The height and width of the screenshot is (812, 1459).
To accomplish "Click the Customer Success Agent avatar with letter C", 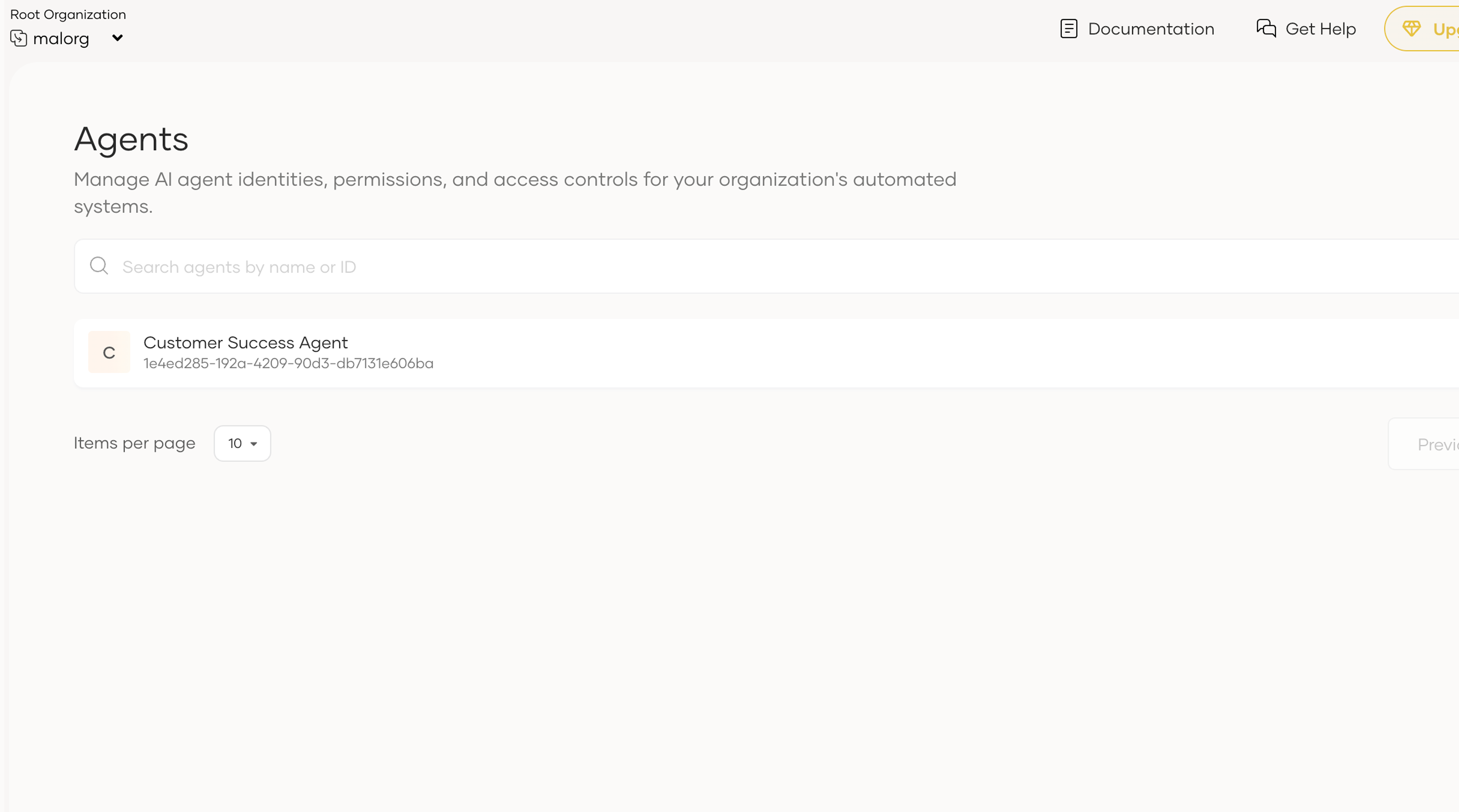I will tap(108, 352).
